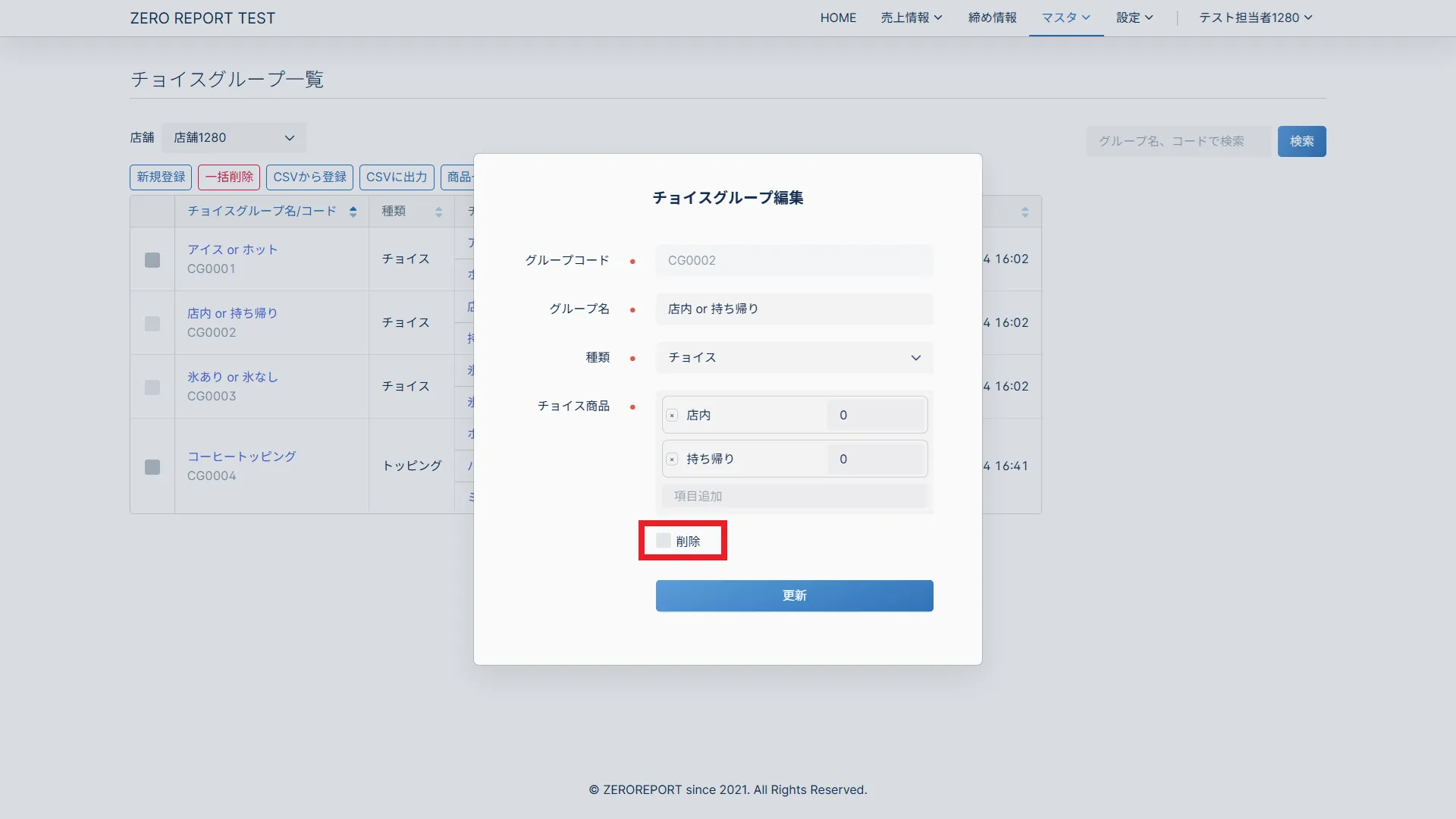Open the 種類 チョイス dropdown
This screenshot has width=1456, height=819.
[x=794, y=358]
